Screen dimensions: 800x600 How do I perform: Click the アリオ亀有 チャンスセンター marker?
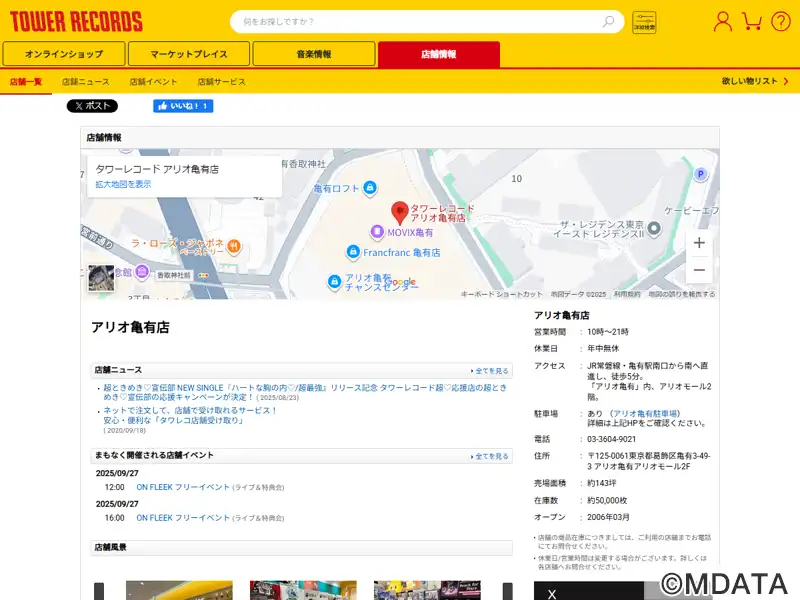tap(334, 281)
